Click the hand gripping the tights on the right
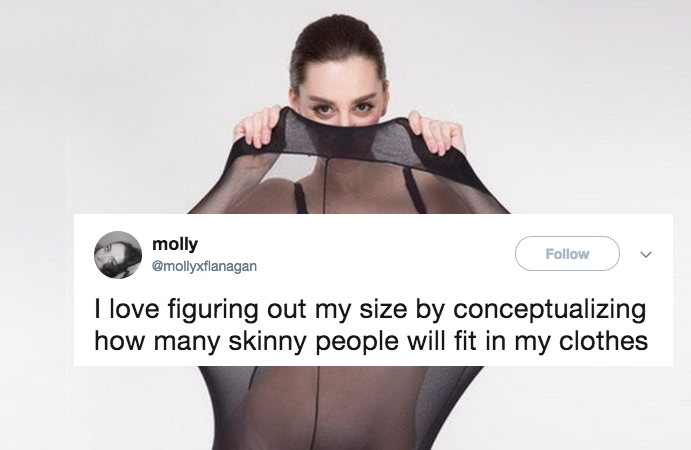 434,132
